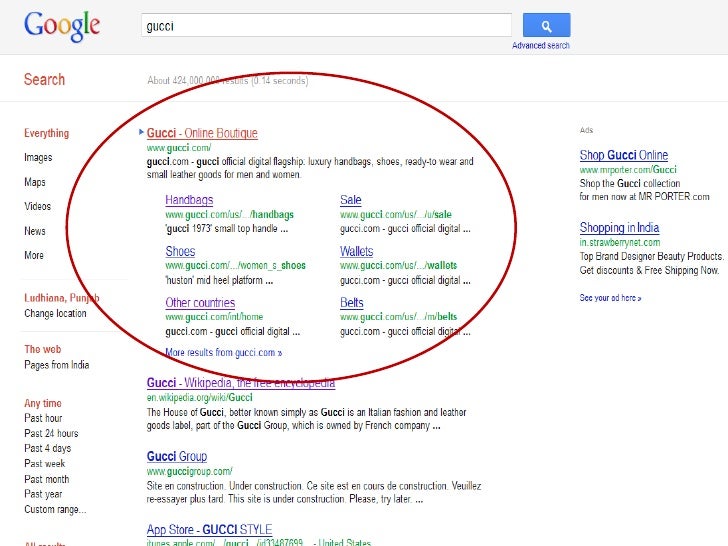The width and height of the screenshot is (728, 546).
Task: Open the Other countries sitelink
Action: click(200, 302)
